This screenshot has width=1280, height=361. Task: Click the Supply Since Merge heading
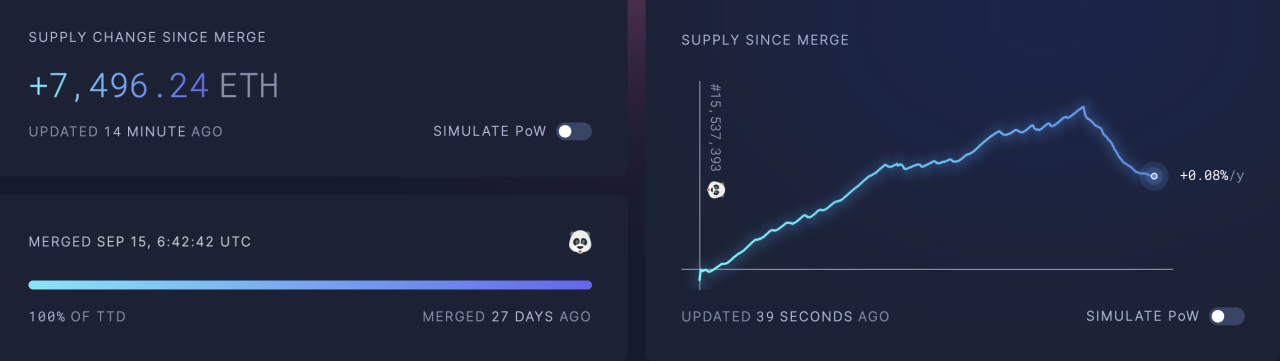tap(765, 40)
